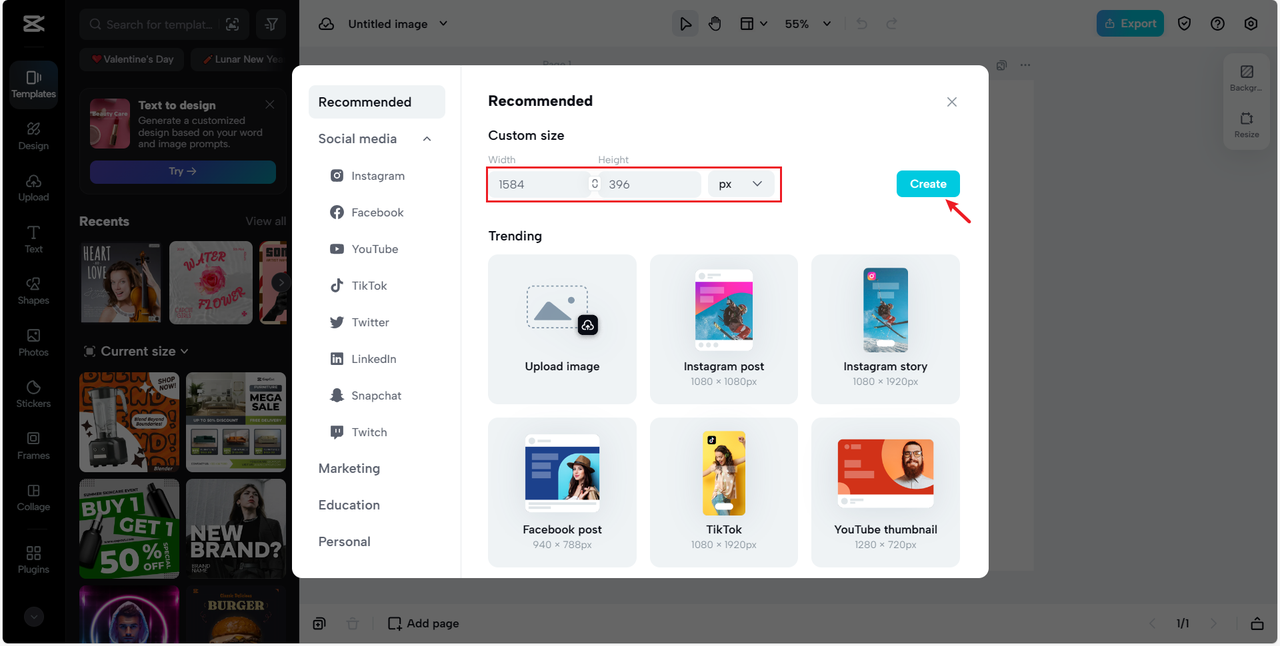
Task: Collapse the Social media category
Action: [x=427, y=139]
